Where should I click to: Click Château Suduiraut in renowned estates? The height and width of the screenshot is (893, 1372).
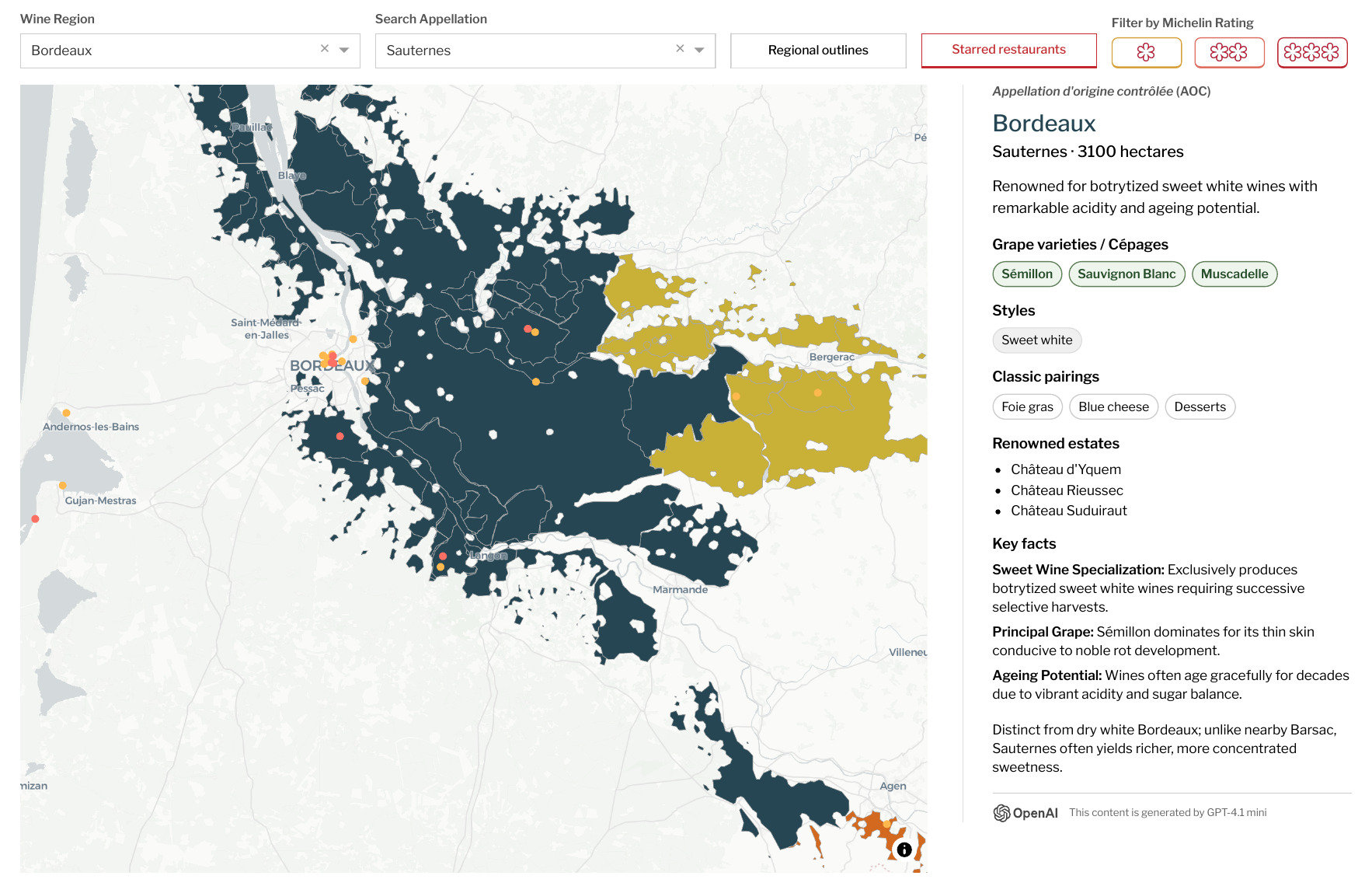(1069, 511)
